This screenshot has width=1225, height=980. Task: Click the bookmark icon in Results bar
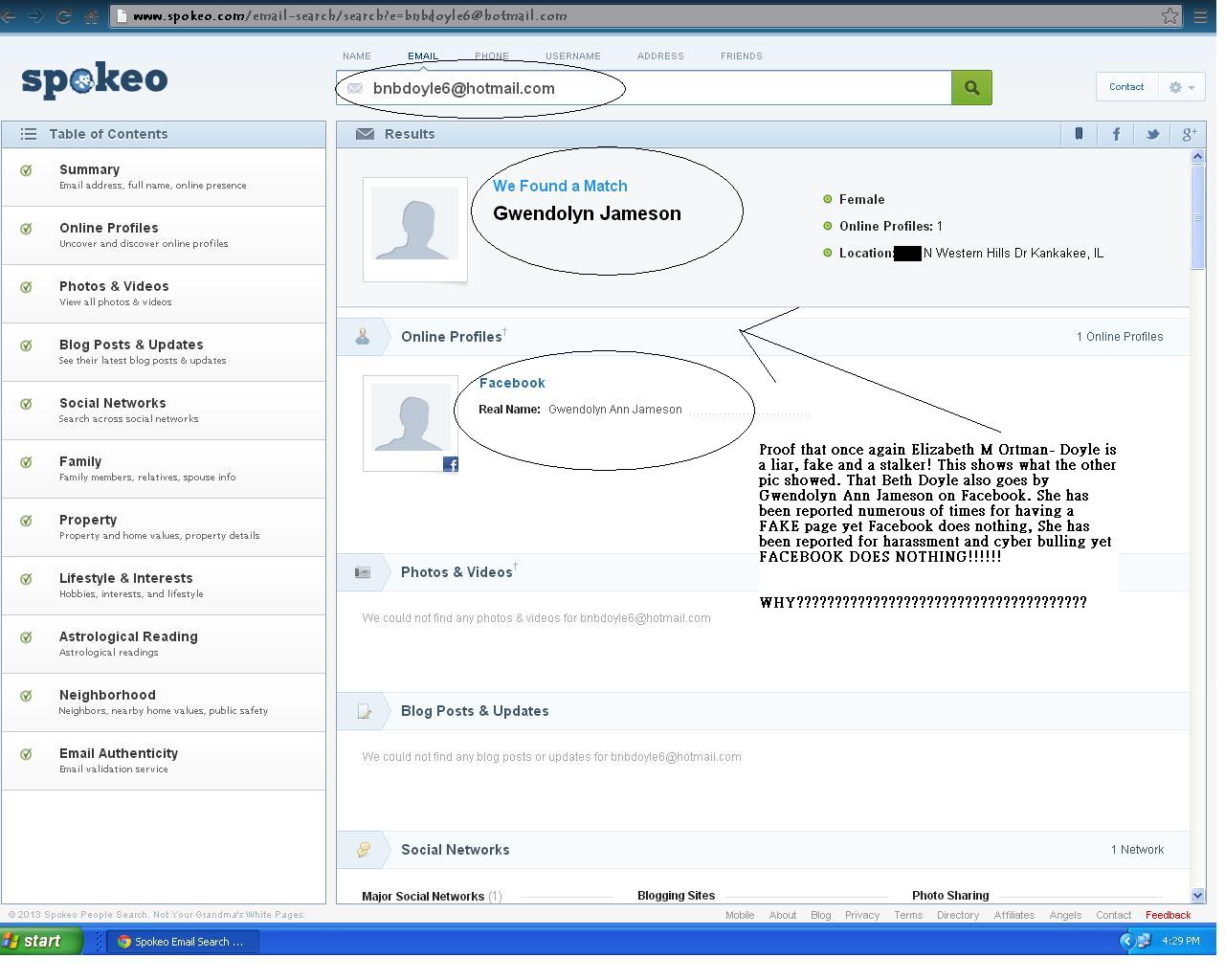click(x=1079, y=134)
